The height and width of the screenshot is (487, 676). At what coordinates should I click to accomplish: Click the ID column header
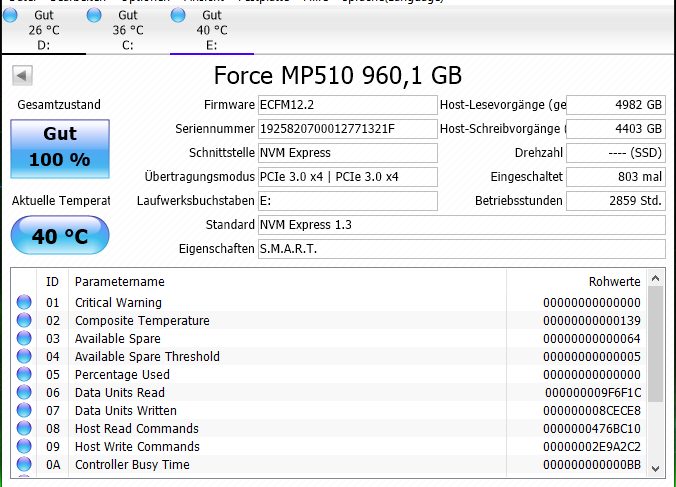[52, 281]
